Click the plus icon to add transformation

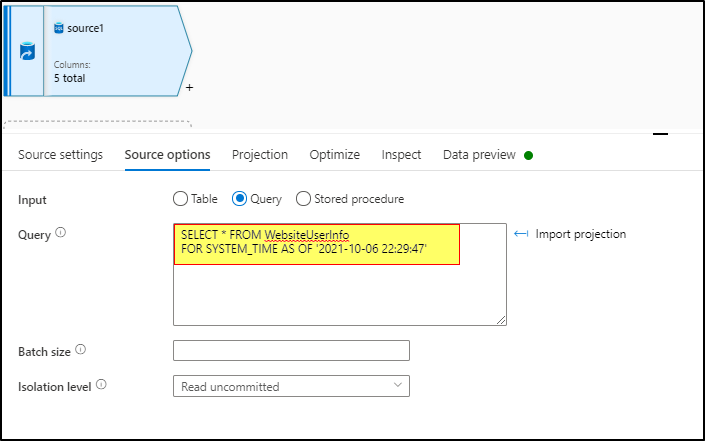pyautogui.click(x=189, y=88)
